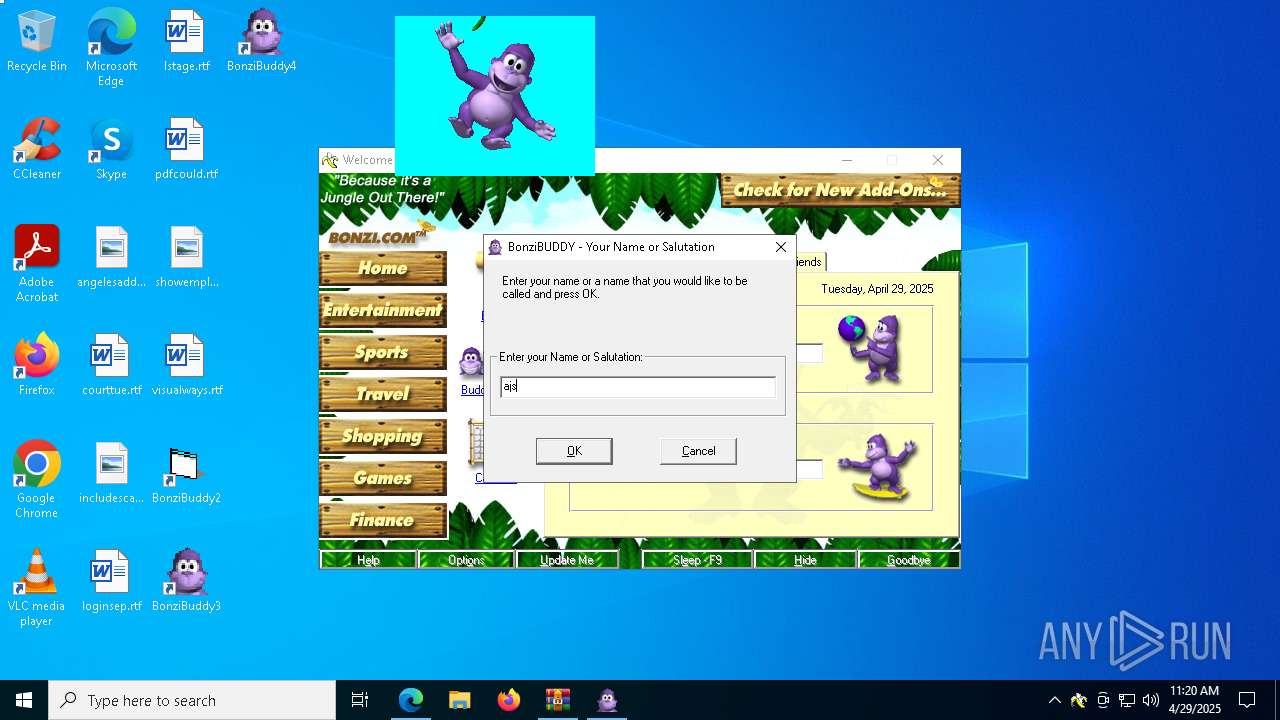Click the Options button
The height and width of the screenshot is (720, 1280).
[466, 560]
